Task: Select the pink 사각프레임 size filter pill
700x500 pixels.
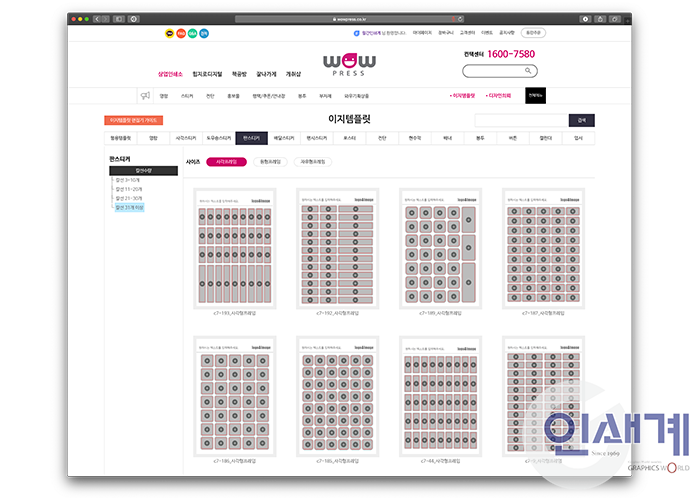Action: 226,162
